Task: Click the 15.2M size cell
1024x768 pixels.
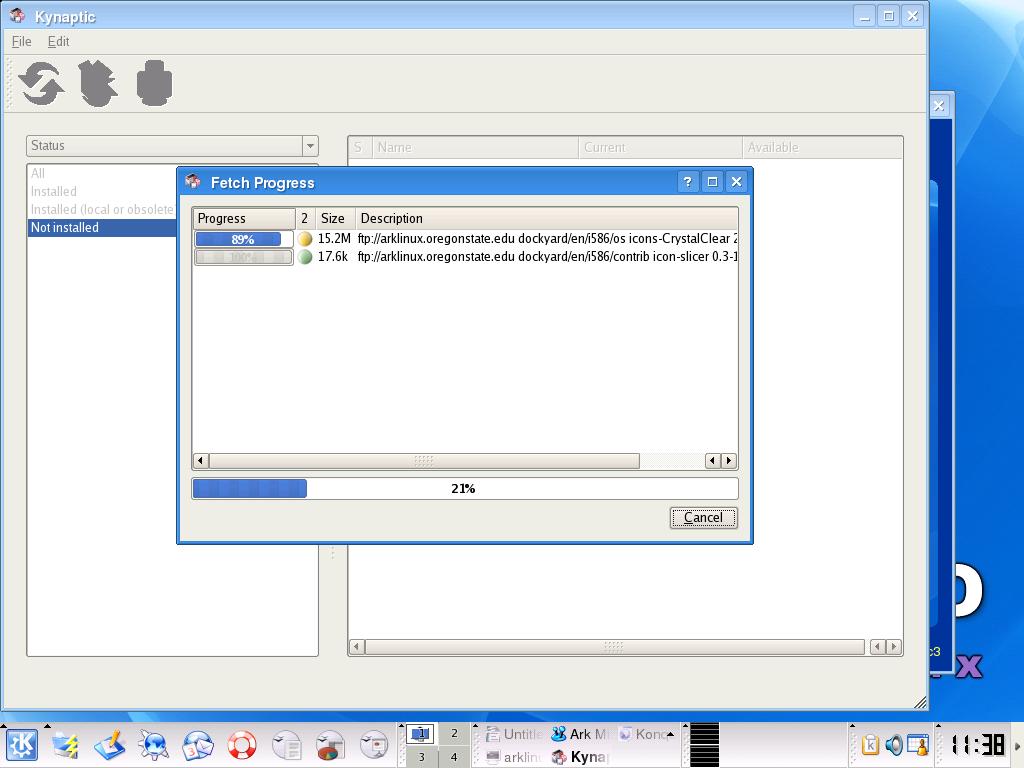Action: [x=334, y=238]
